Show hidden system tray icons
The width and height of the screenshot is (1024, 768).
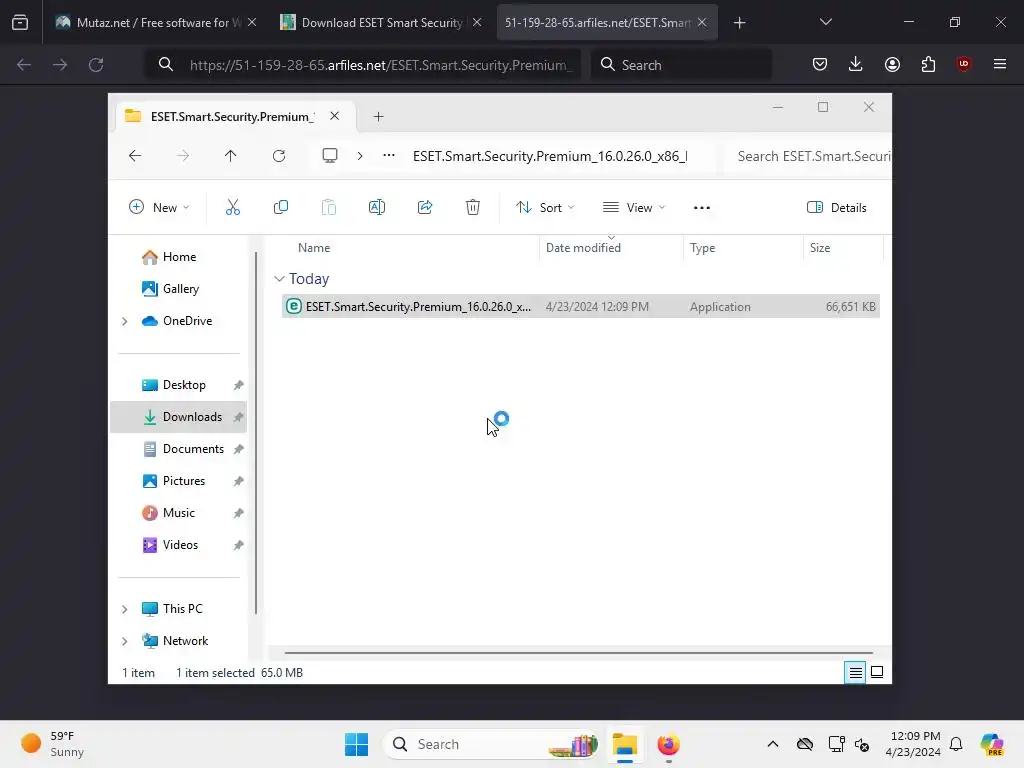[773, 744]
